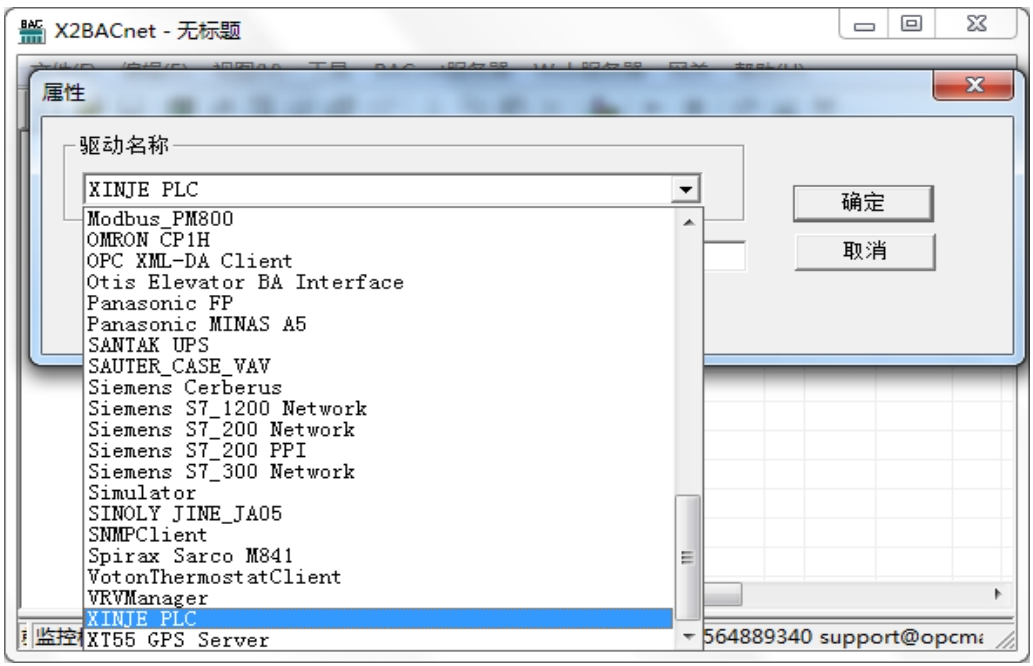Select Siemens Cerberus driver
1033x666 pixels.
pyautogui.click(x=379, y=387)
